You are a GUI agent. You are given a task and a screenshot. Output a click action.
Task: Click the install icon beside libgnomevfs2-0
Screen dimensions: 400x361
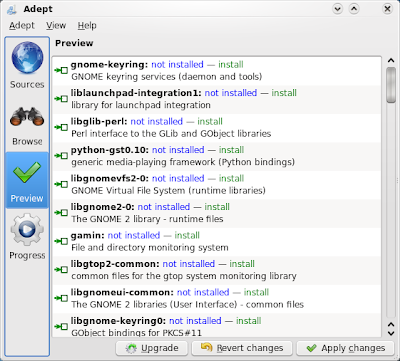[x=61, y=184]
